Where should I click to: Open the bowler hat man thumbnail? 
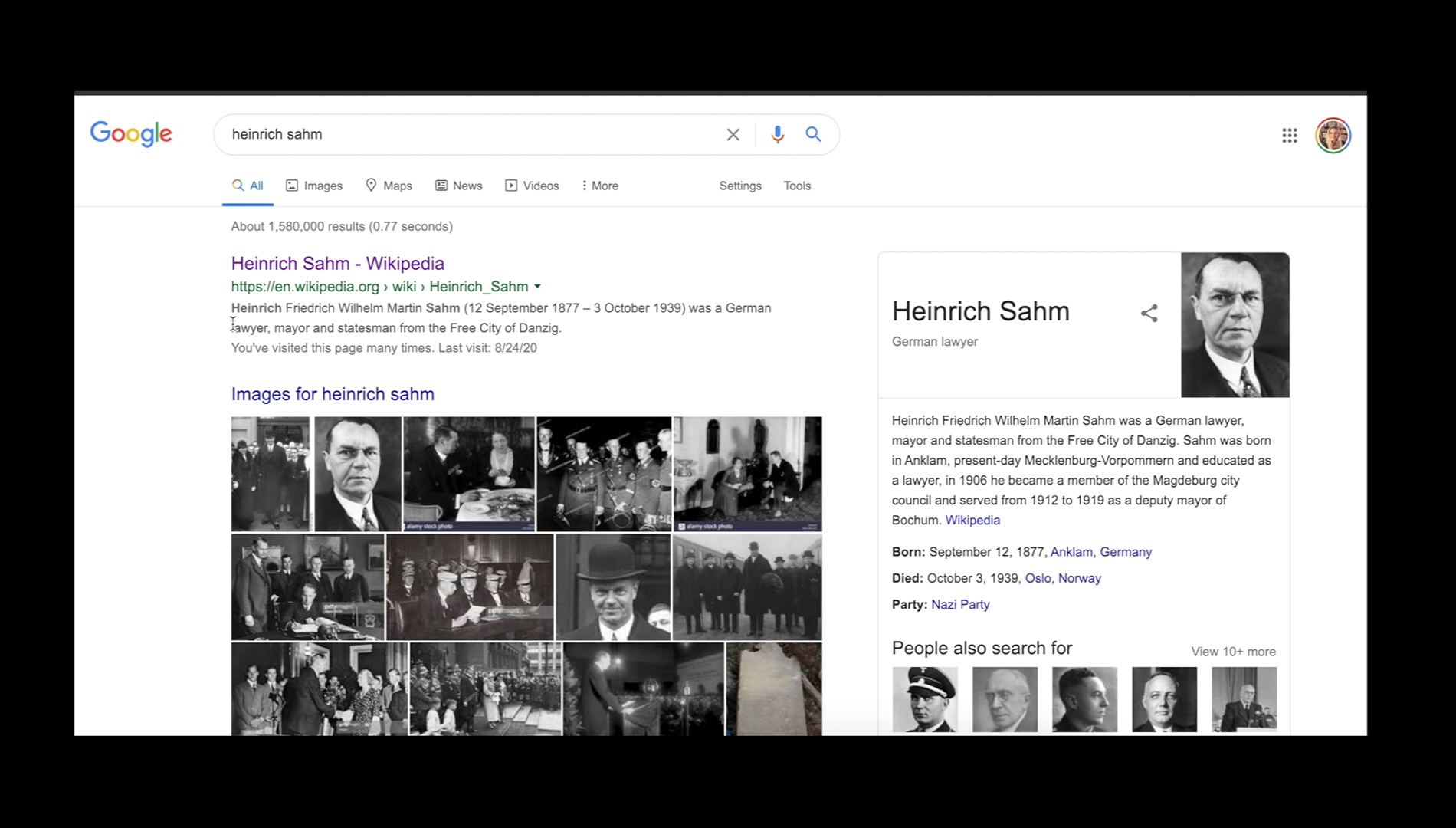pyautogui.click(x=613, y=587)
